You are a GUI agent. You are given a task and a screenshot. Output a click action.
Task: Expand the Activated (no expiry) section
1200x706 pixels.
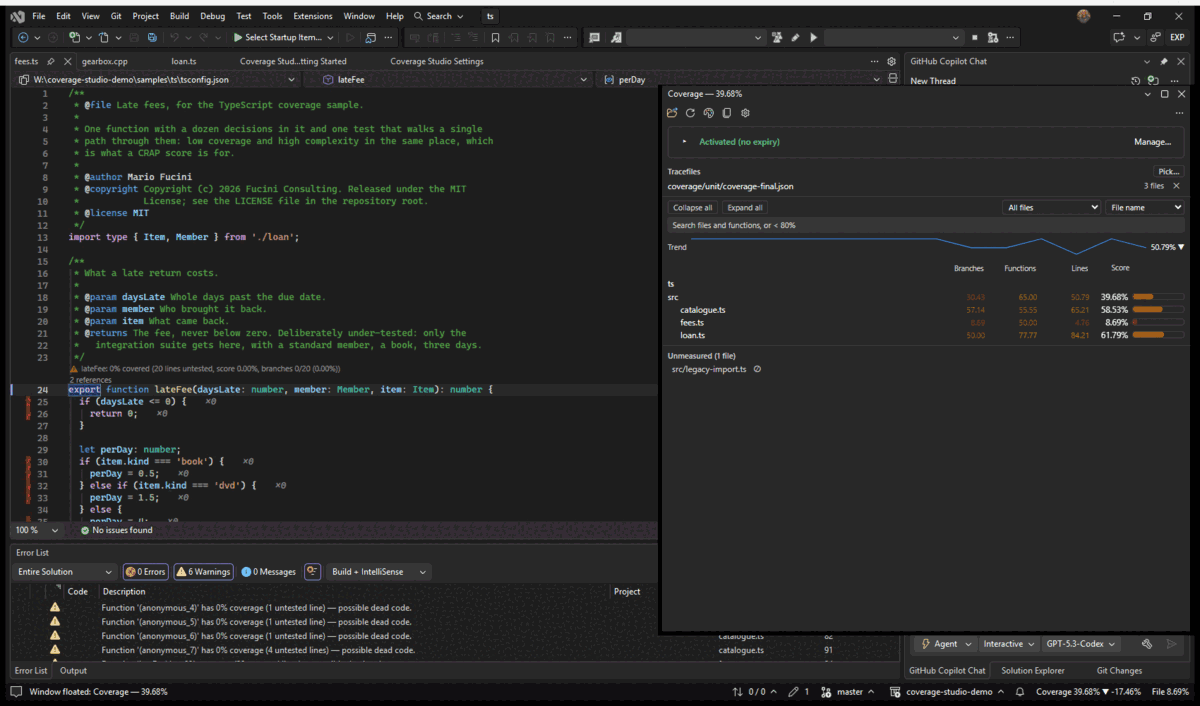[685, 142]
